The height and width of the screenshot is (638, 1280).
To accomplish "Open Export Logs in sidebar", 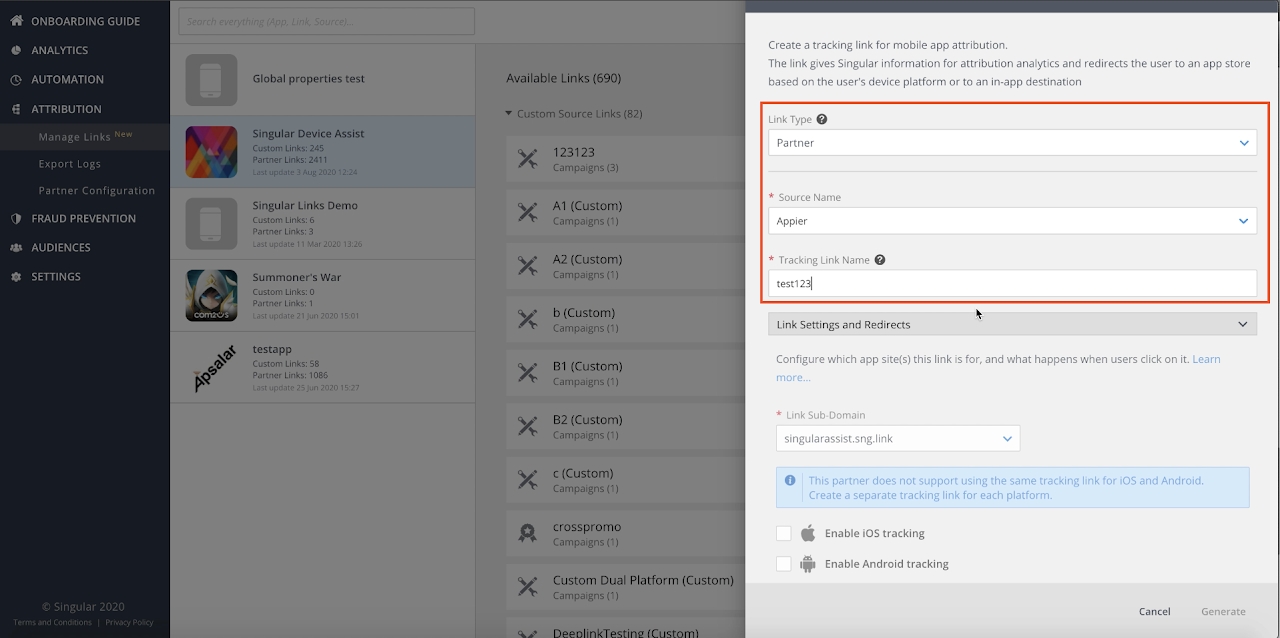I will tap(70, 164).
